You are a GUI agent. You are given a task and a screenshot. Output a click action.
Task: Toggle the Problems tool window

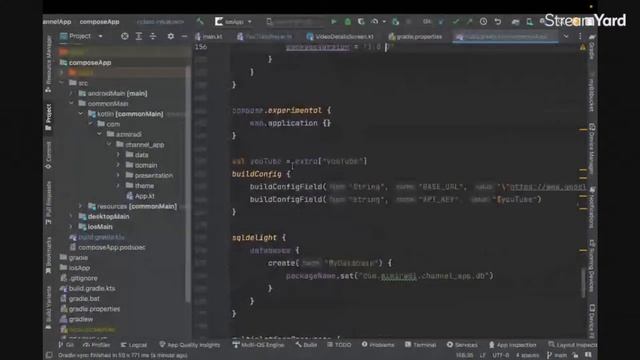coord(378,345)
